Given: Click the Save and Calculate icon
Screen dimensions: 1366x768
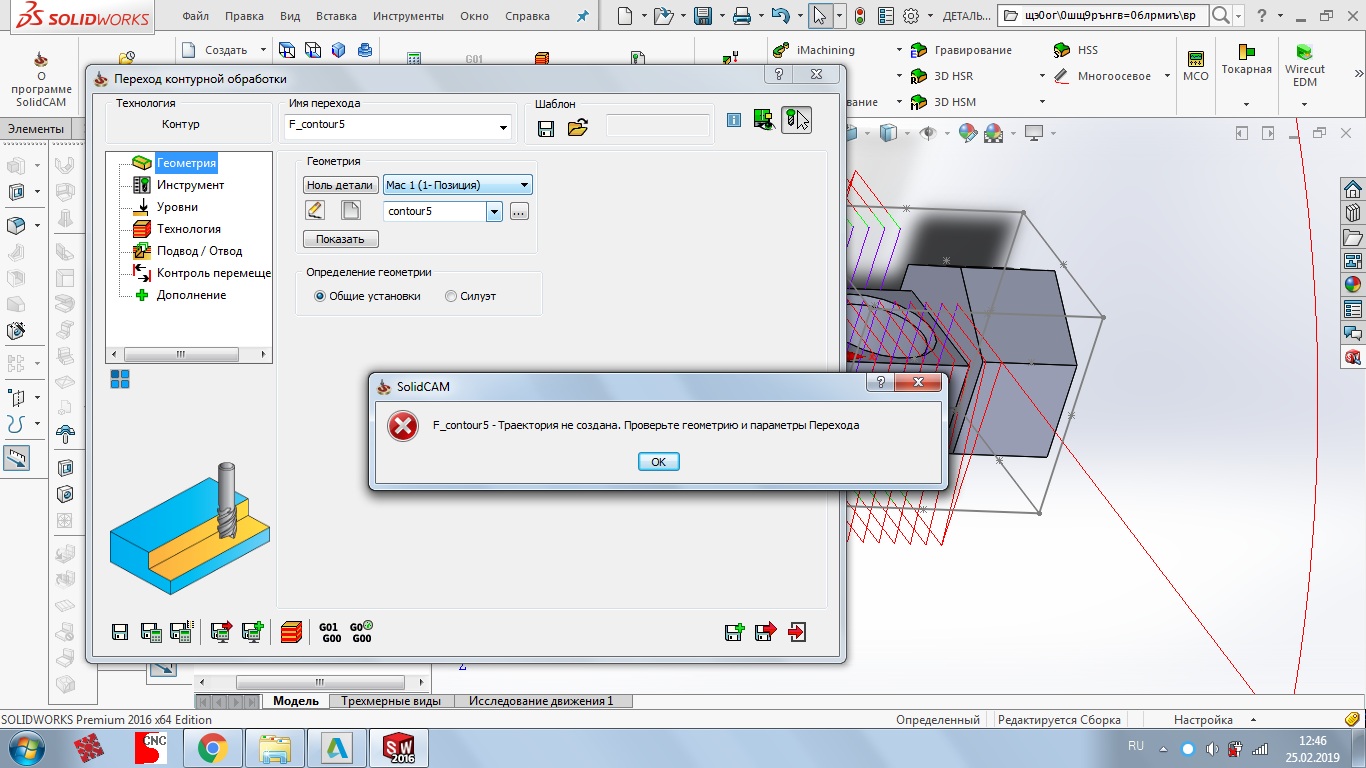Looking at the screenshot, I should [x=151, y=632].
